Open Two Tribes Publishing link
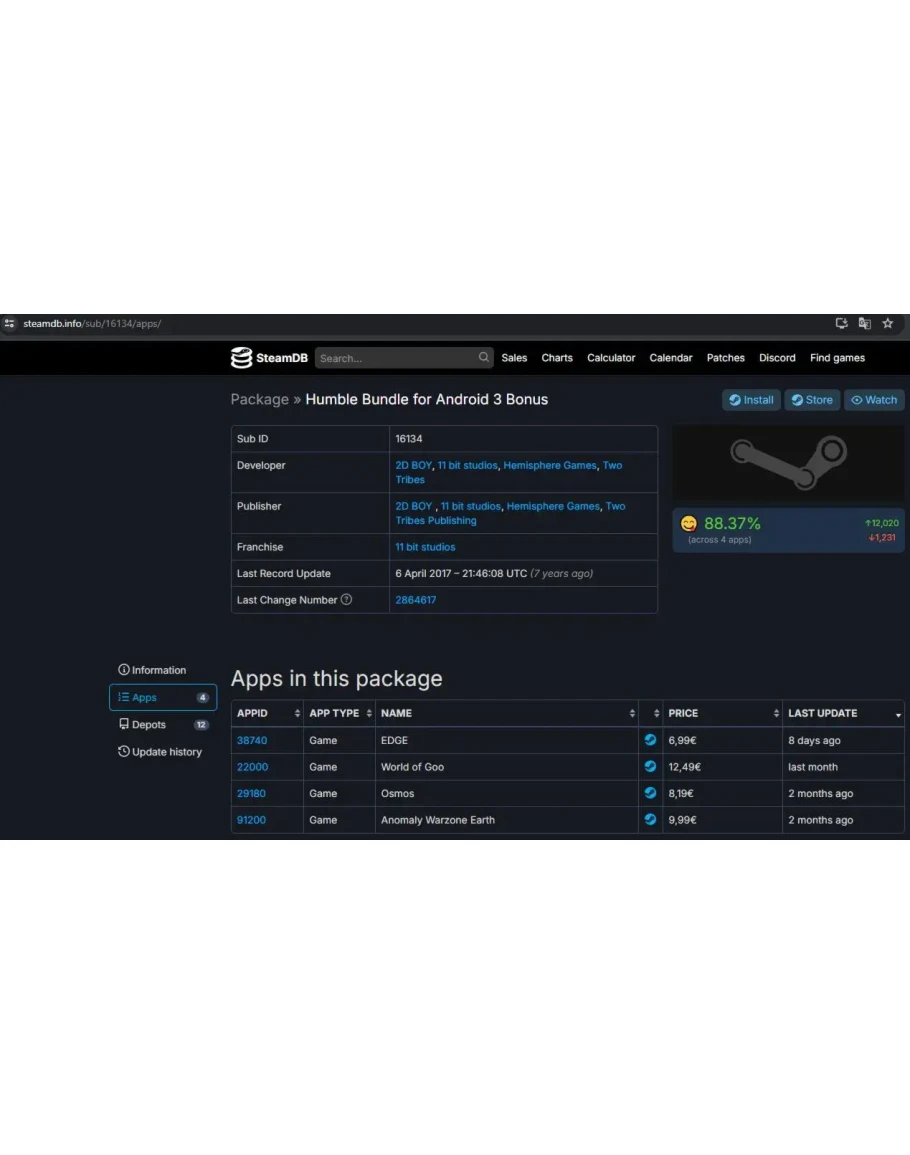910x1155 pixels. (x=436, y=520)
